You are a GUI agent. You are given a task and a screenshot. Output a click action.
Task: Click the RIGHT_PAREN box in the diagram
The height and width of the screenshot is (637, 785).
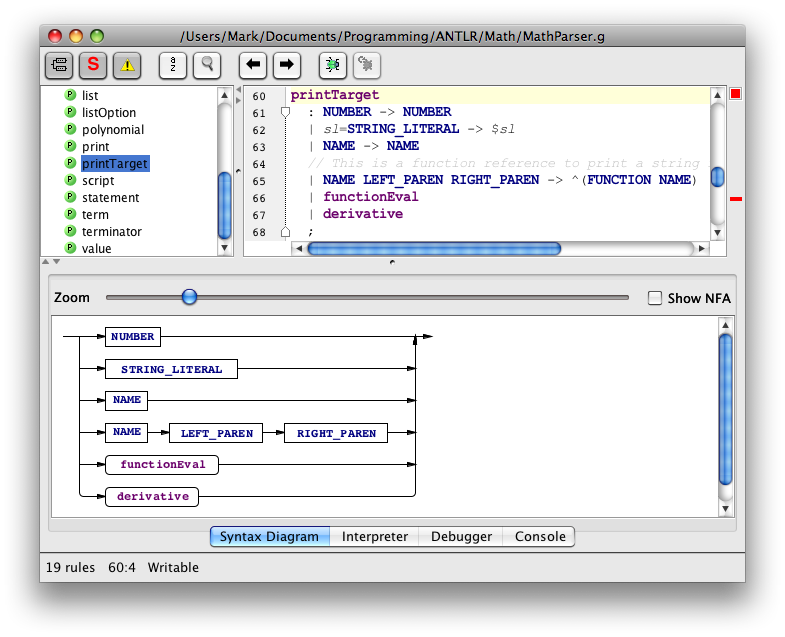tap(336, 433)
